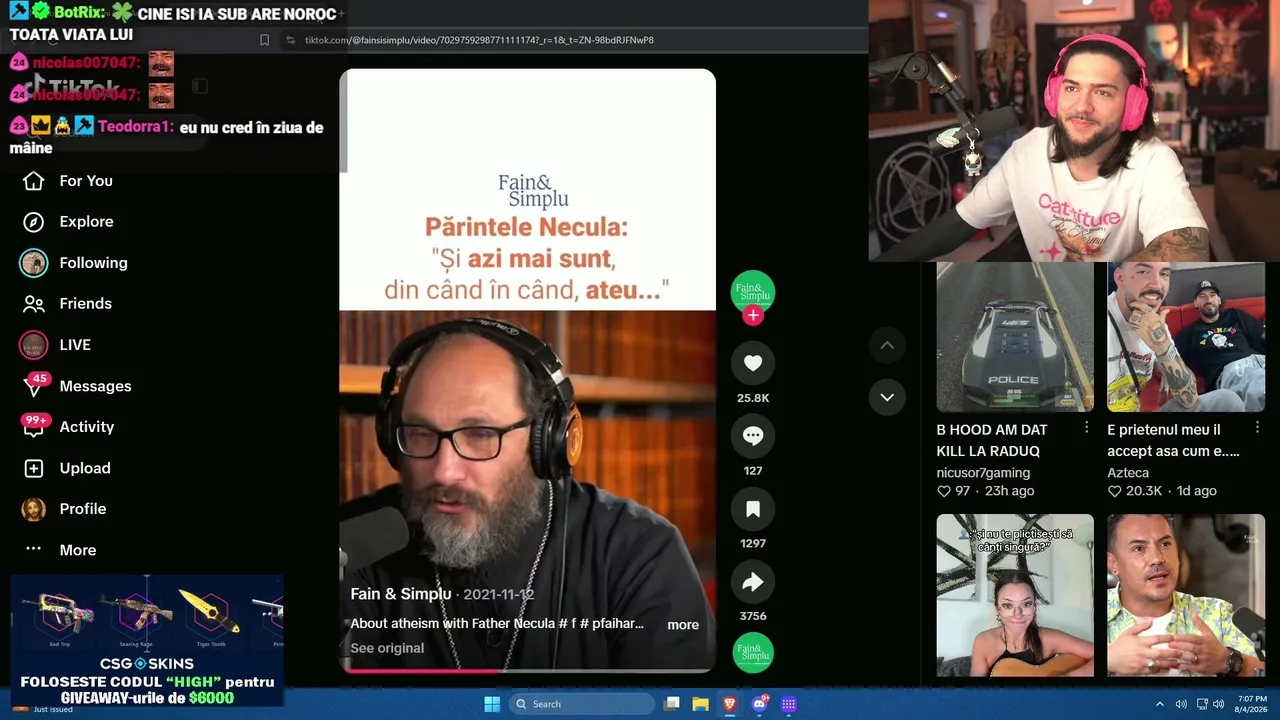Select the Friends menu label
The height and width of the screenshot is (720, 1280).
(x=85, y=304)
